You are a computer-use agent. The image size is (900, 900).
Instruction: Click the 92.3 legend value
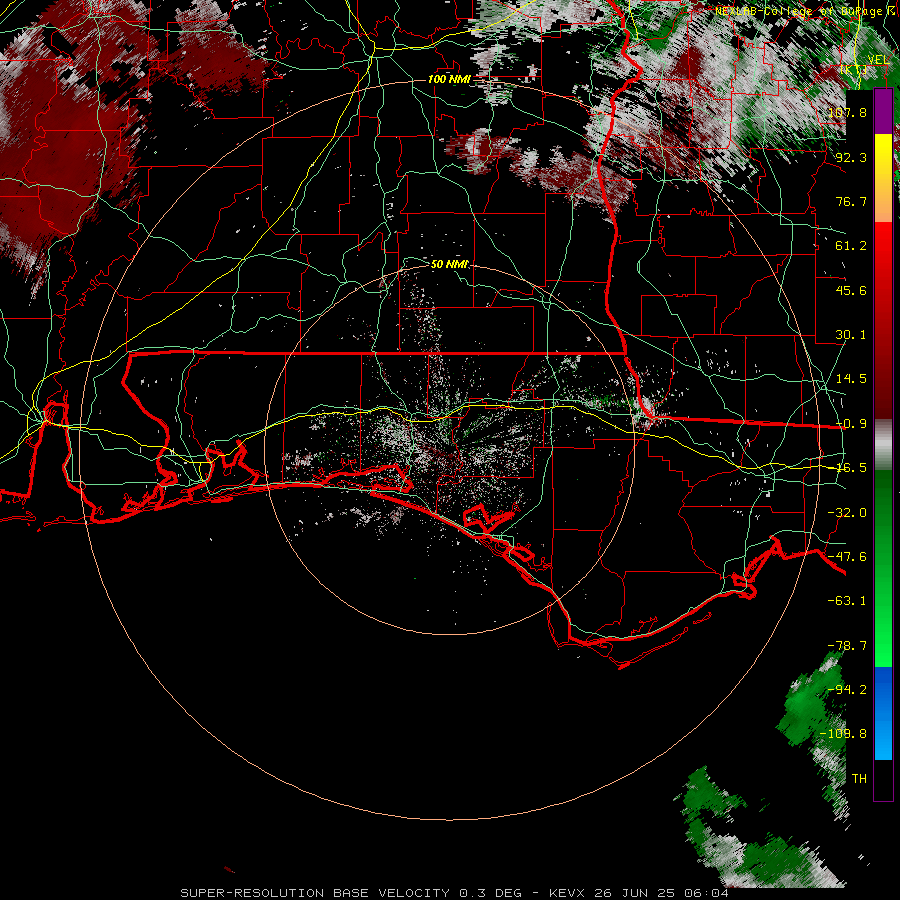pos(851,157)
